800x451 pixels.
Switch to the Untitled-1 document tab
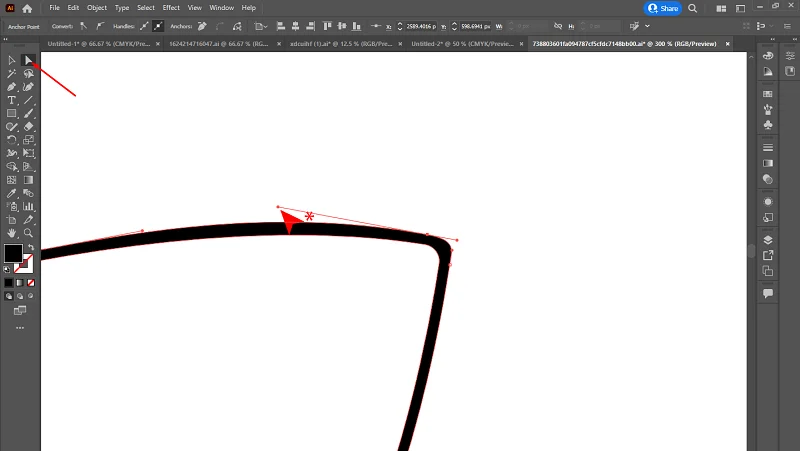99,44
